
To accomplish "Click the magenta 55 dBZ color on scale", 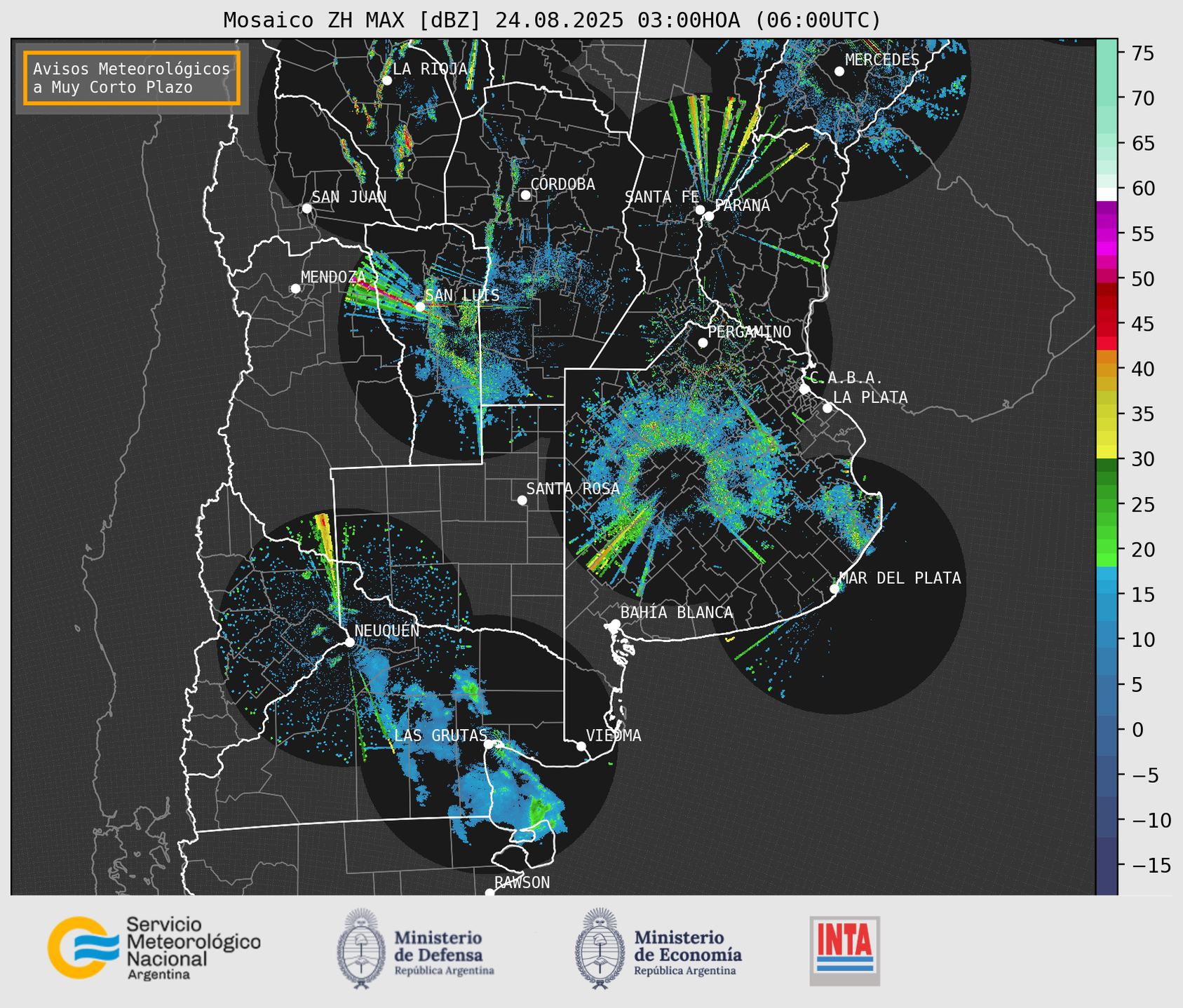I will (1107, 235).
